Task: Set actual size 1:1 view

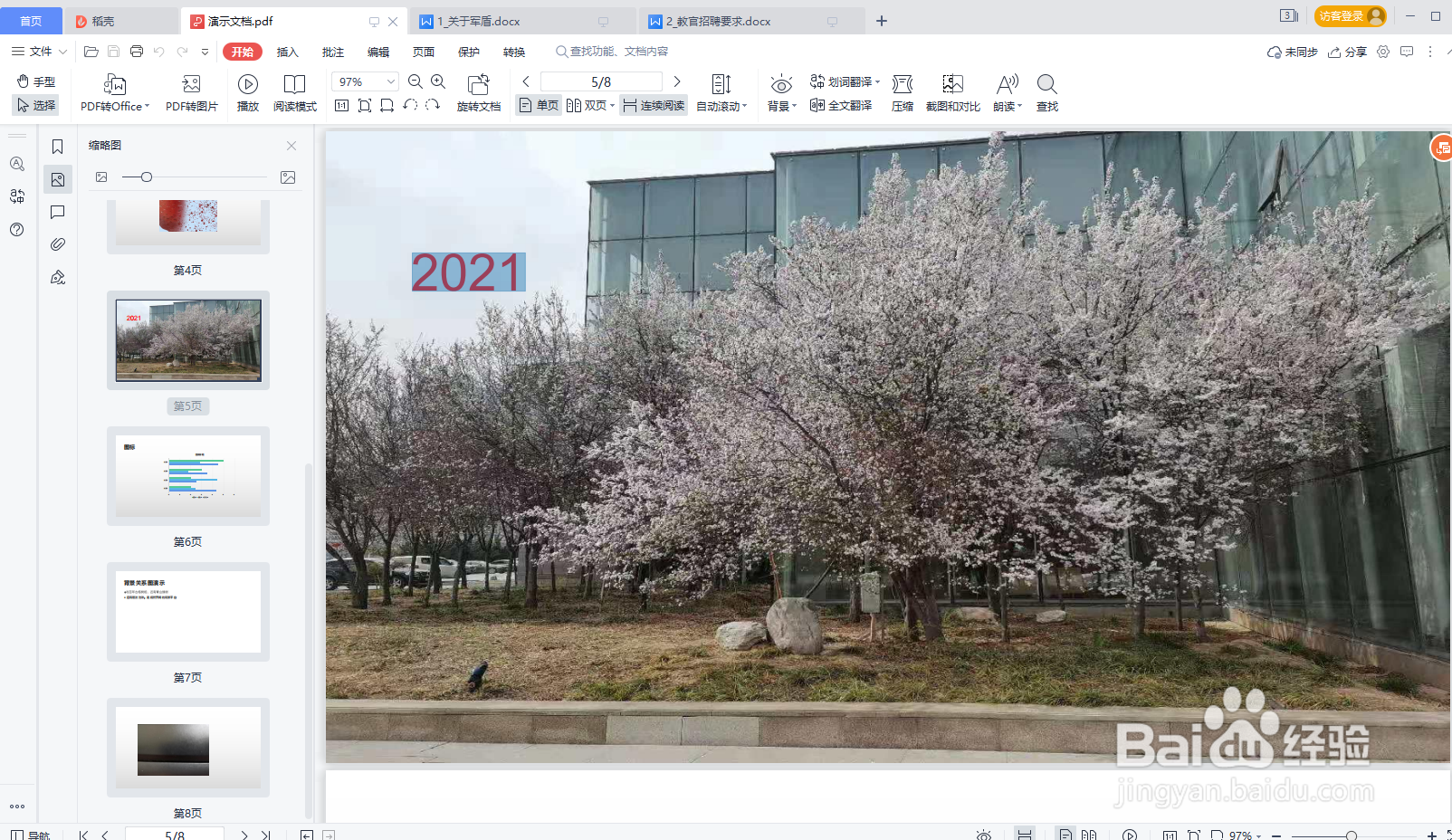Action: pyautogui.click(x=341, y=105)
